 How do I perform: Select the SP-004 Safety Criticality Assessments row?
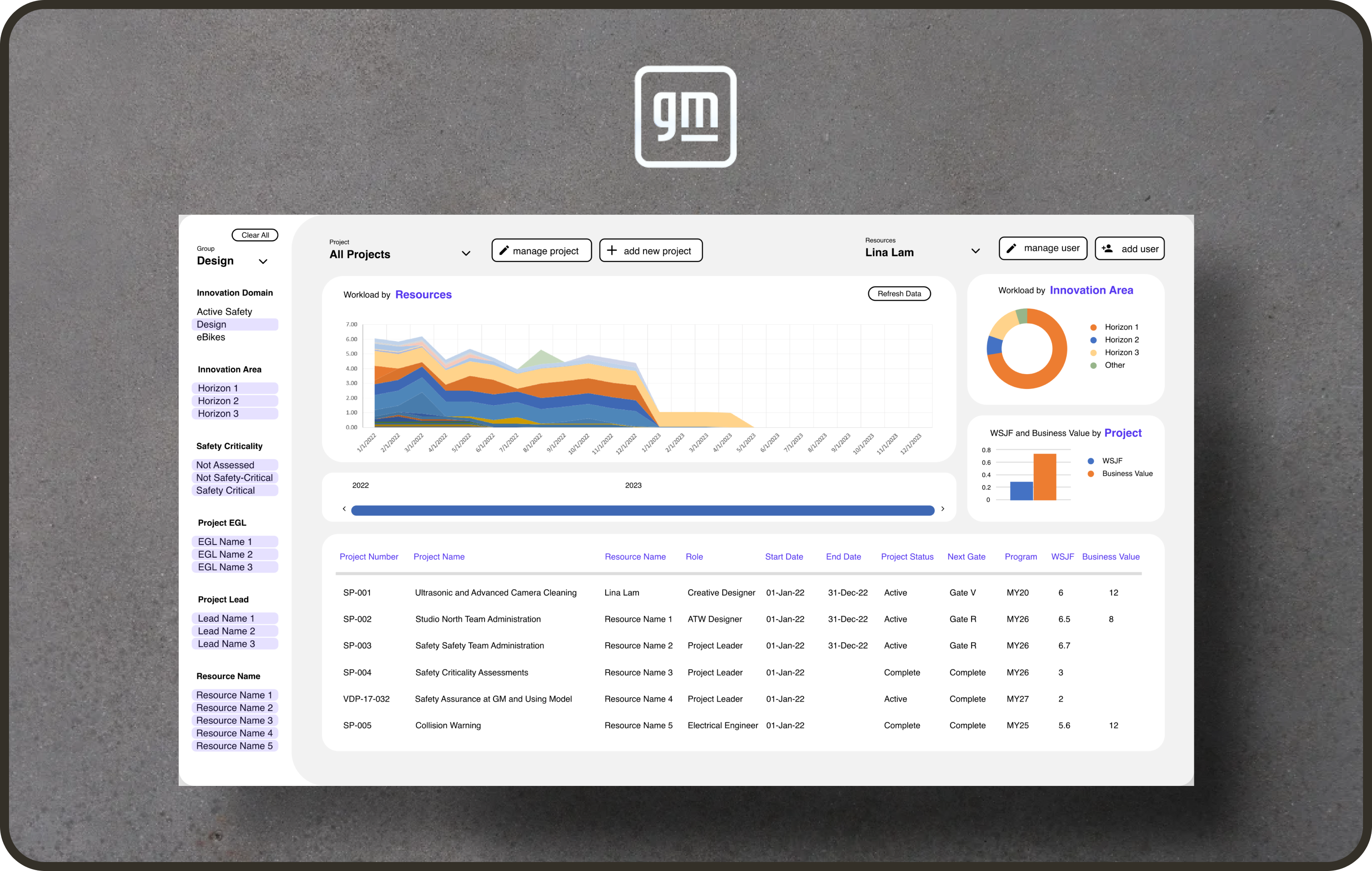[x=472, y=672]
